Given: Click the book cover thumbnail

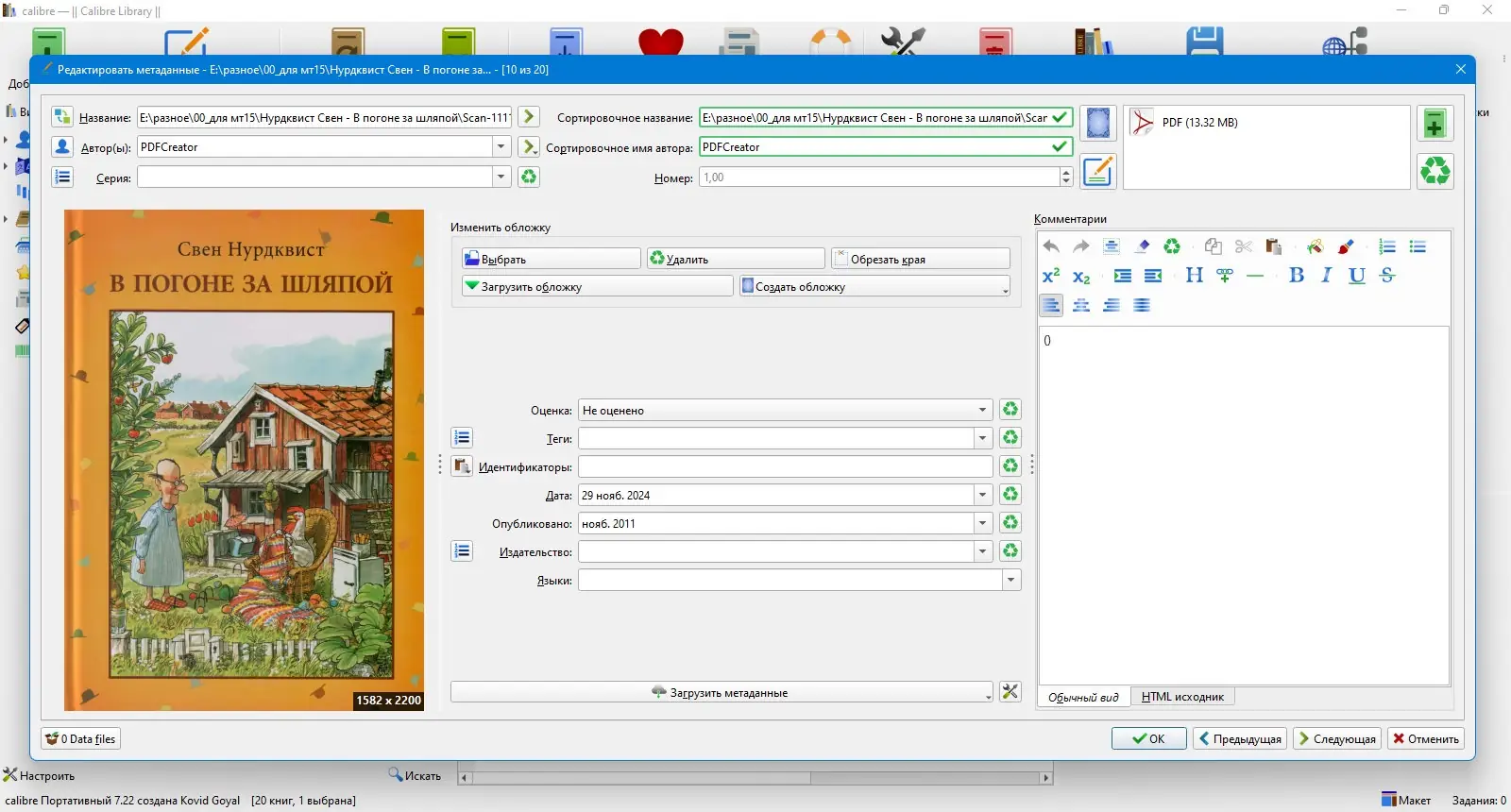Looking at the screenshot, I should click(x=244, y=460).
